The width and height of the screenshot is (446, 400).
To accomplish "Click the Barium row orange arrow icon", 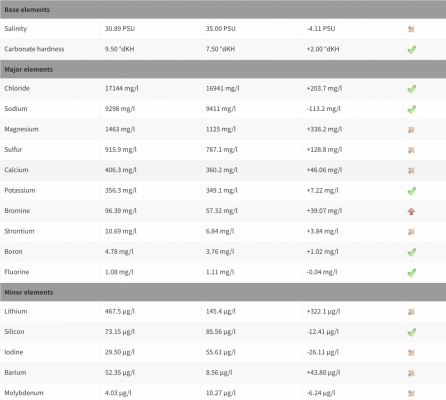I will [411, 373].
